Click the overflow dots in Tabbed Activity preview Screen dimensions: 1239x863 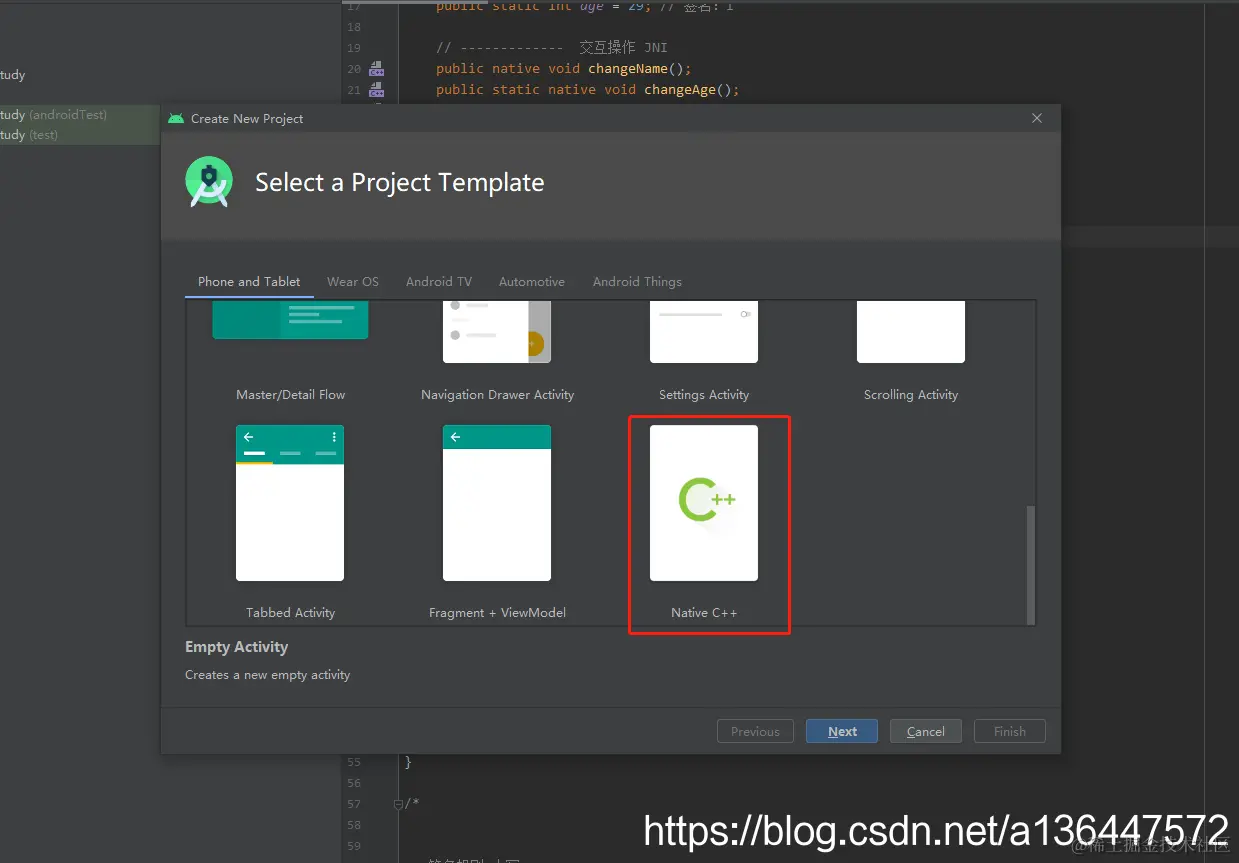334,437
